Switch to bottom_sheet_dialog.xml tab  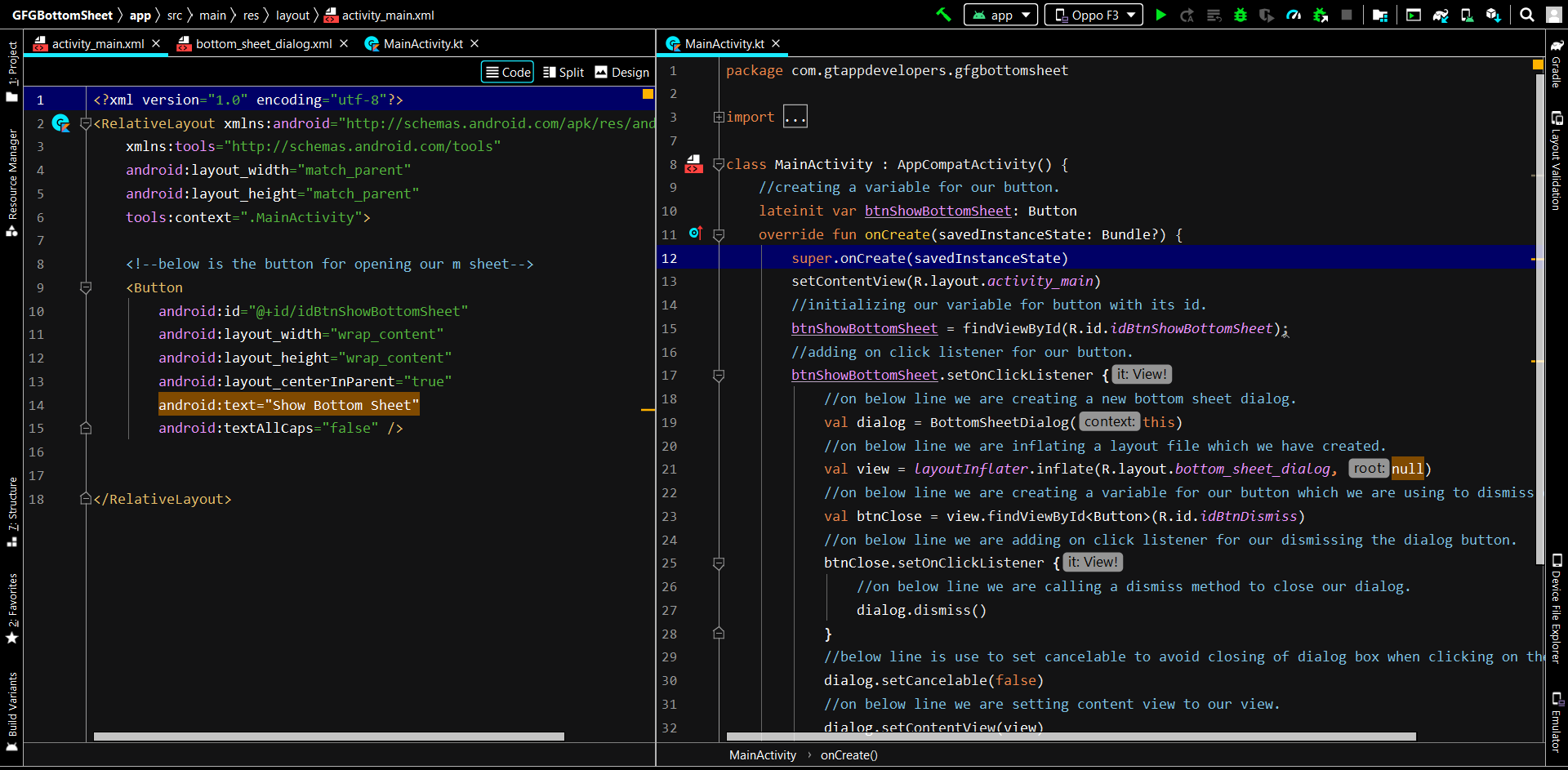[x=263, y=43]
